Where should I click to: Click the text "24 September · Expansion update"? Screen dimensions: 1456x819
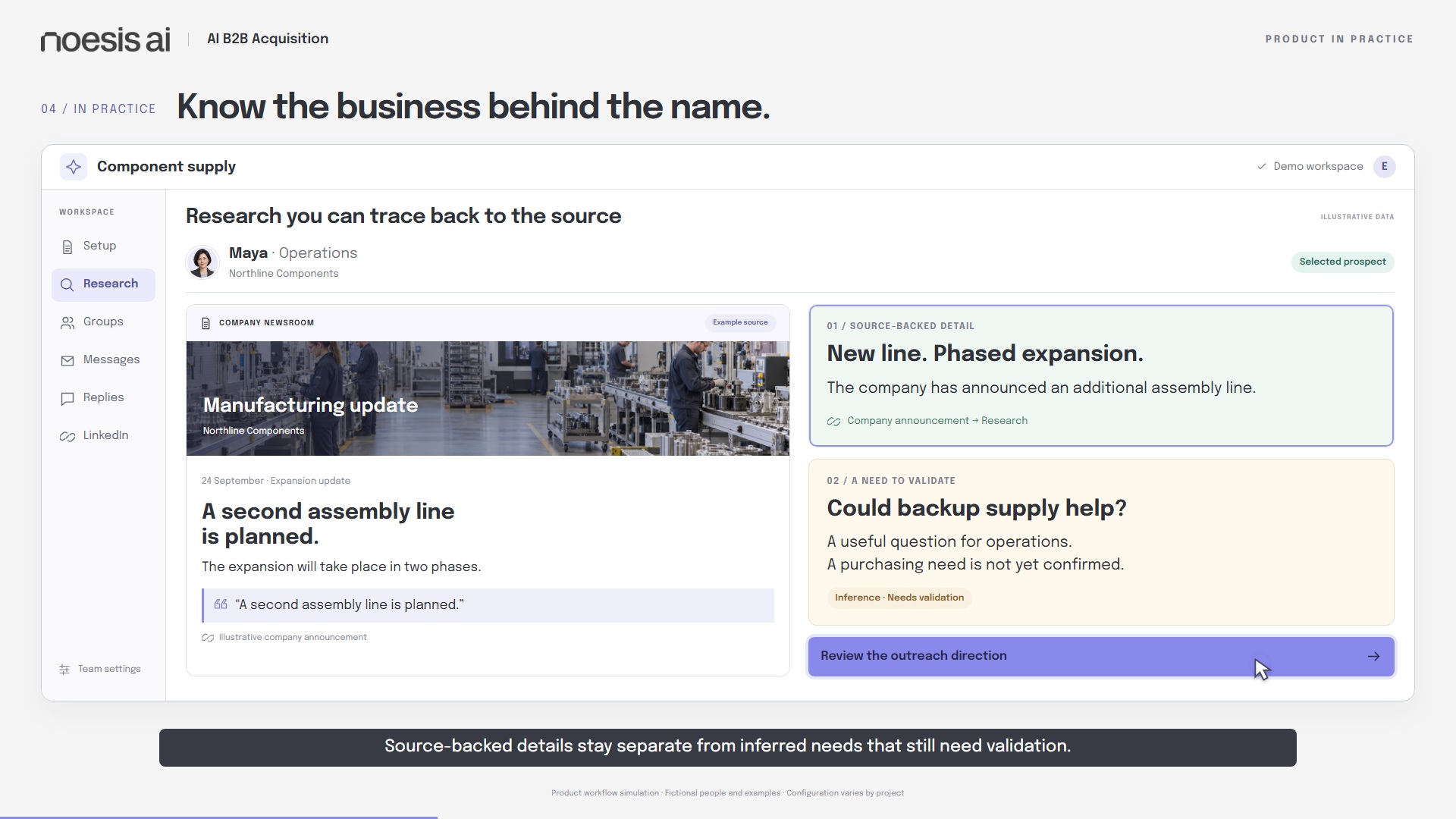click(276, 481)
